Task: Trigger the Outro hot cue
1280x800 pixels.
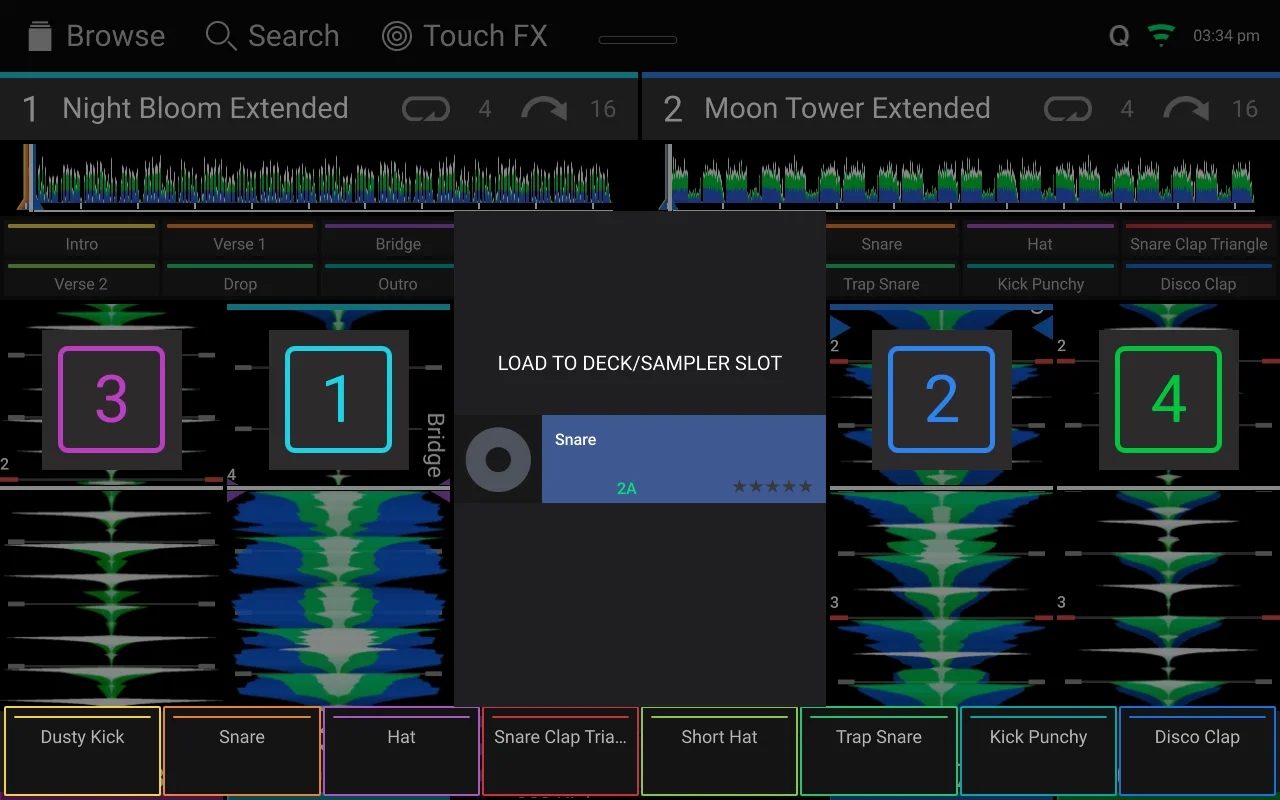Action: point(389,282)
